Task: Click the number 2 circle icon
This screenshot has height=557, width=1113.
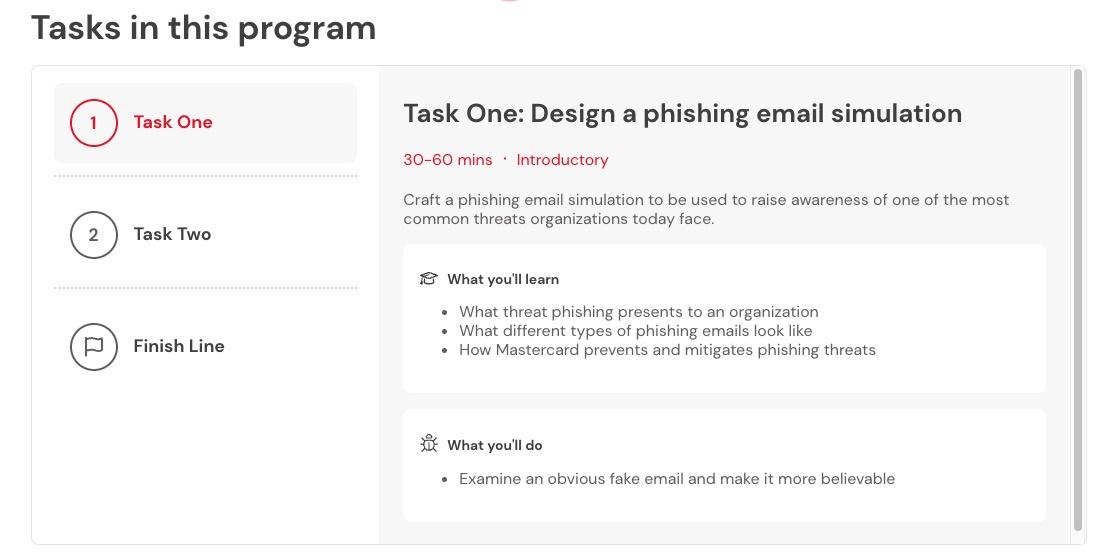Action: click(93, 235)
